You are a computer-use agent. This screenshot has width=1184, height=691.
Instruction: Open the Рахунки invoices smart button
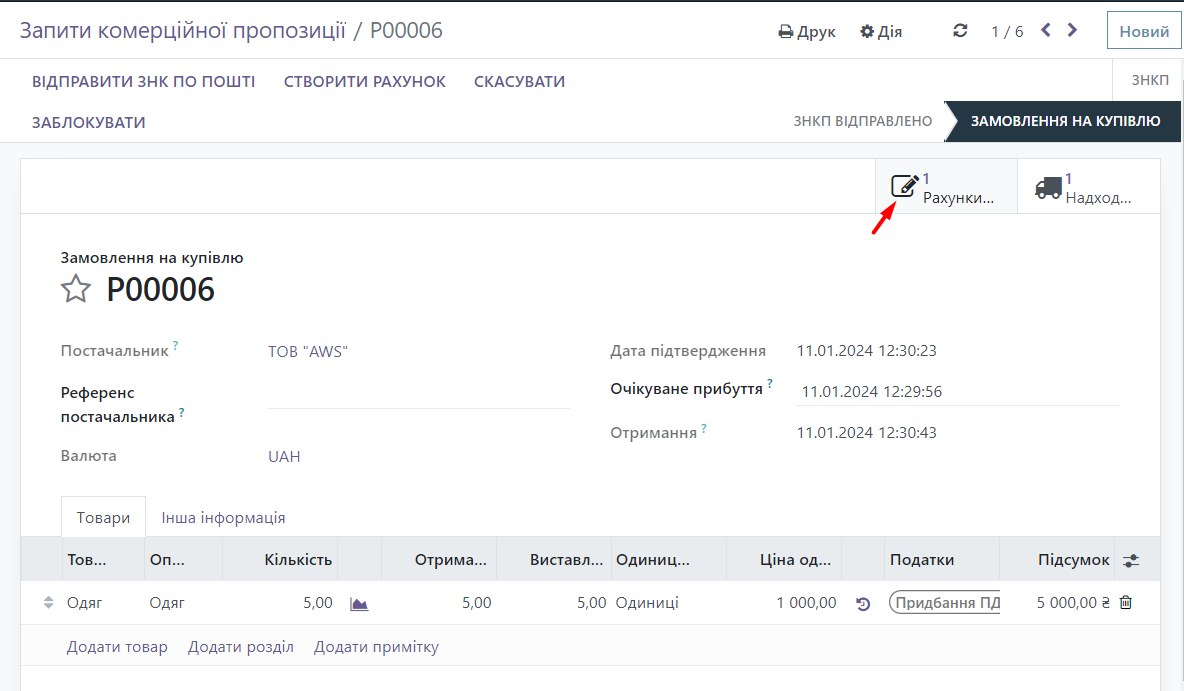pyautogui.click(x=945, y=187)
